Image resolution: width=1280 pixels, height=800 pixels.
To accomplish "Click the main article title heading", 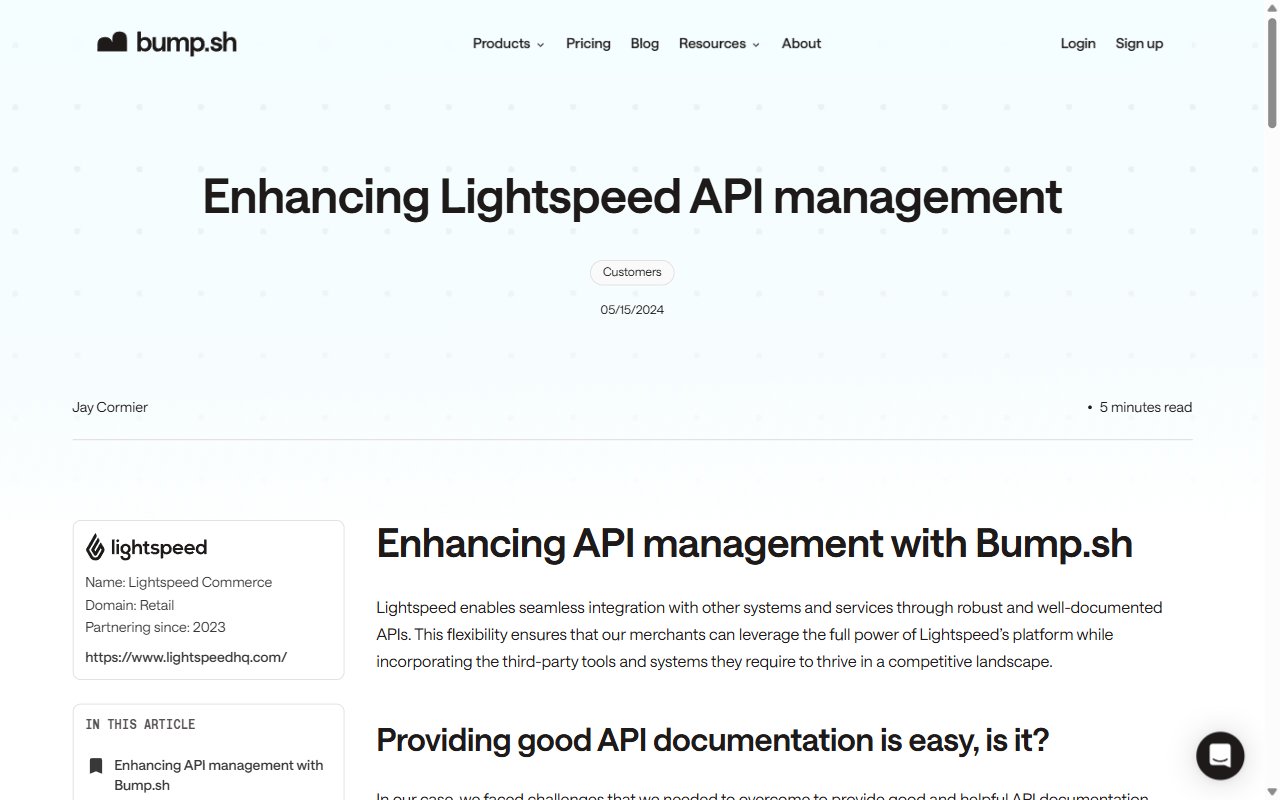I will pos(632,196).
